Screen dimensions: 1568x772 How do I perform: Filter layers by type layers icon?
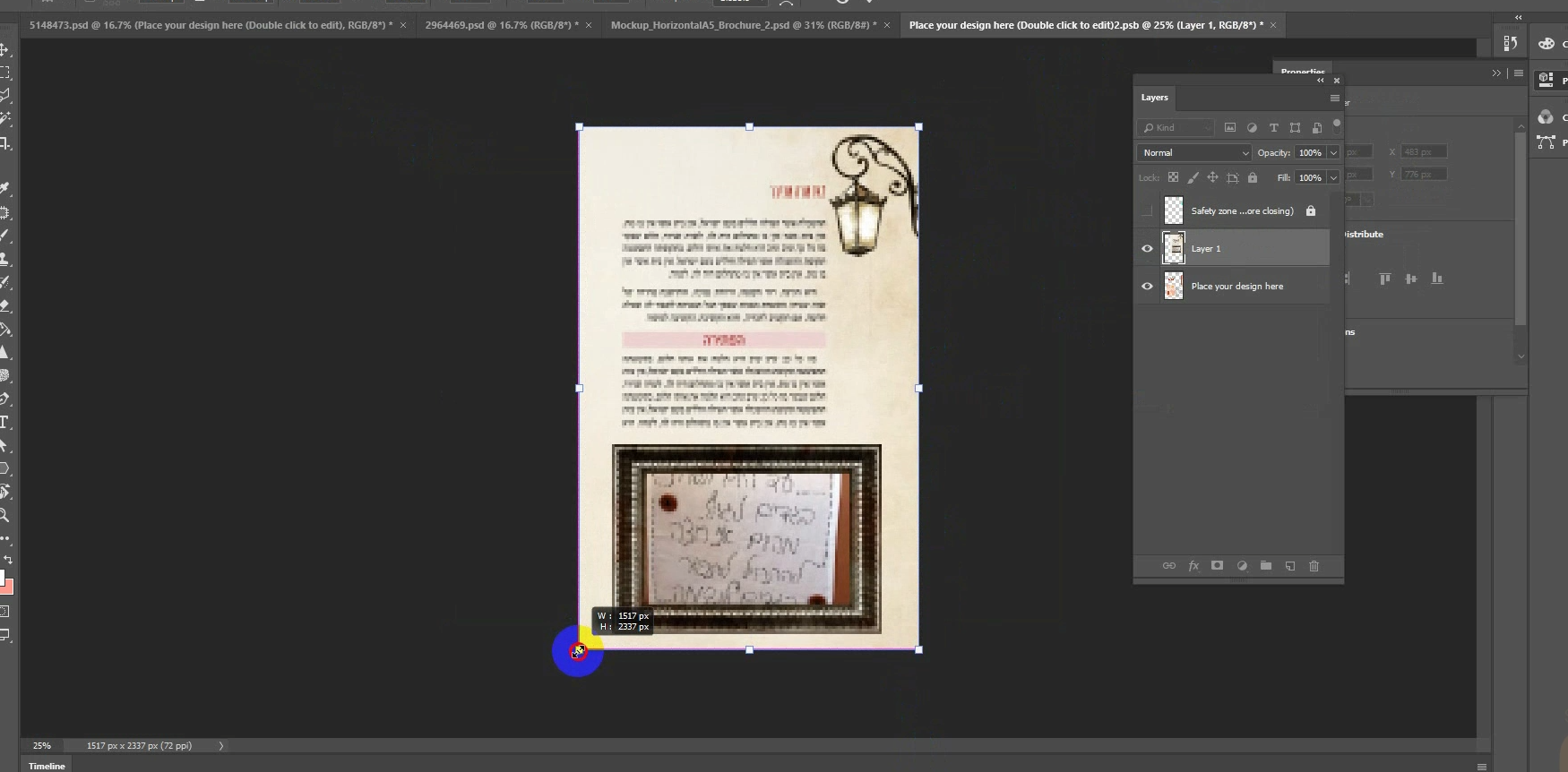click(x=1273, y=128)
